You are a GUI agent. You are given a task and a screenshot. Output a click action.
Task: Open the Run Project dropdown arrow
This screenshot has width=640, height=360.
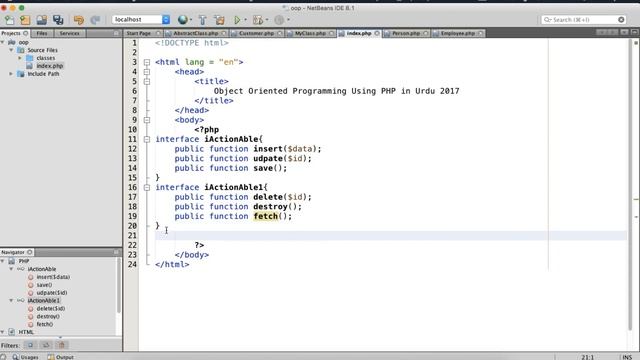(x=245, y=20)
